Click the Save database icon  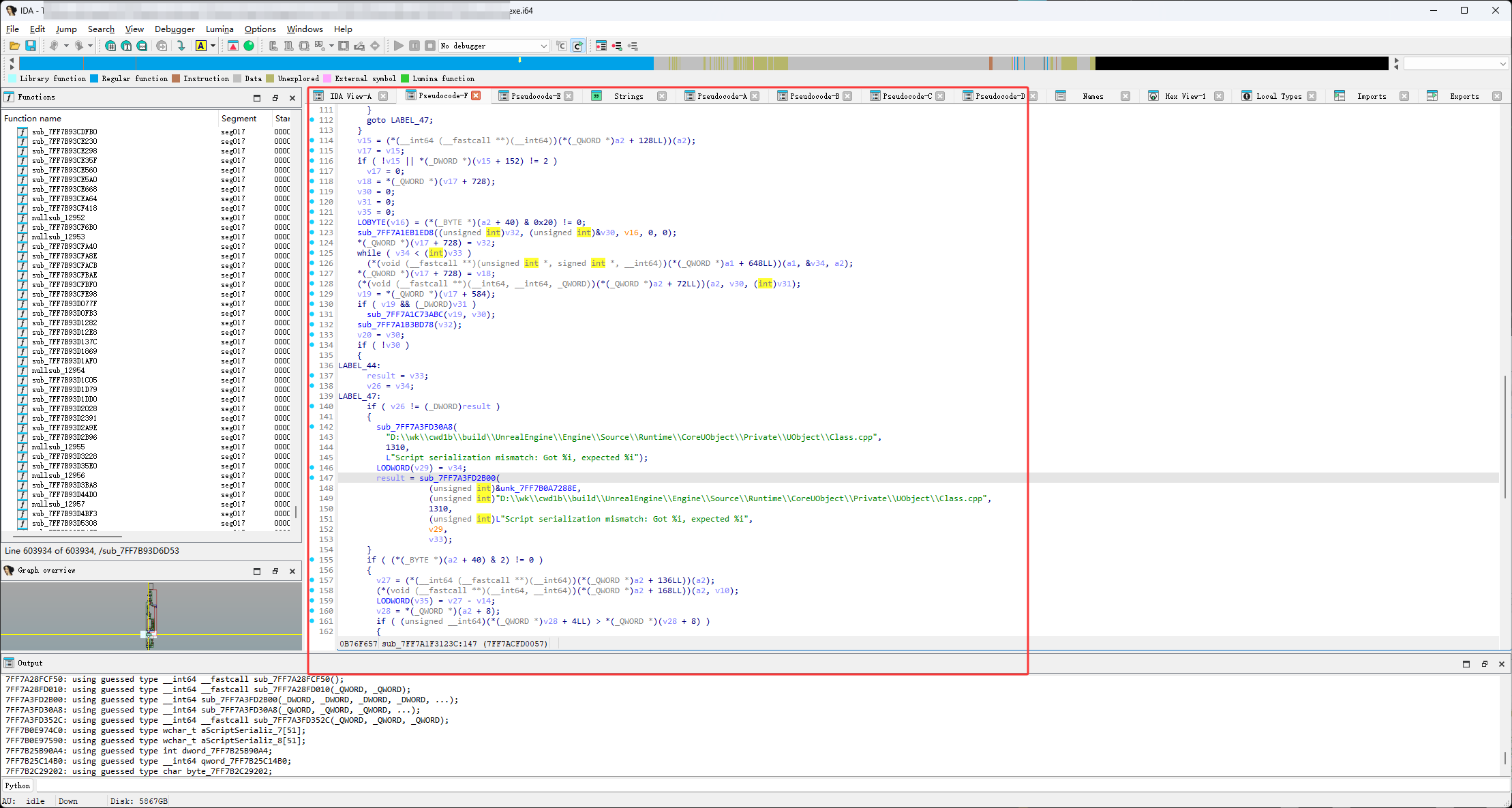[31, 46]
